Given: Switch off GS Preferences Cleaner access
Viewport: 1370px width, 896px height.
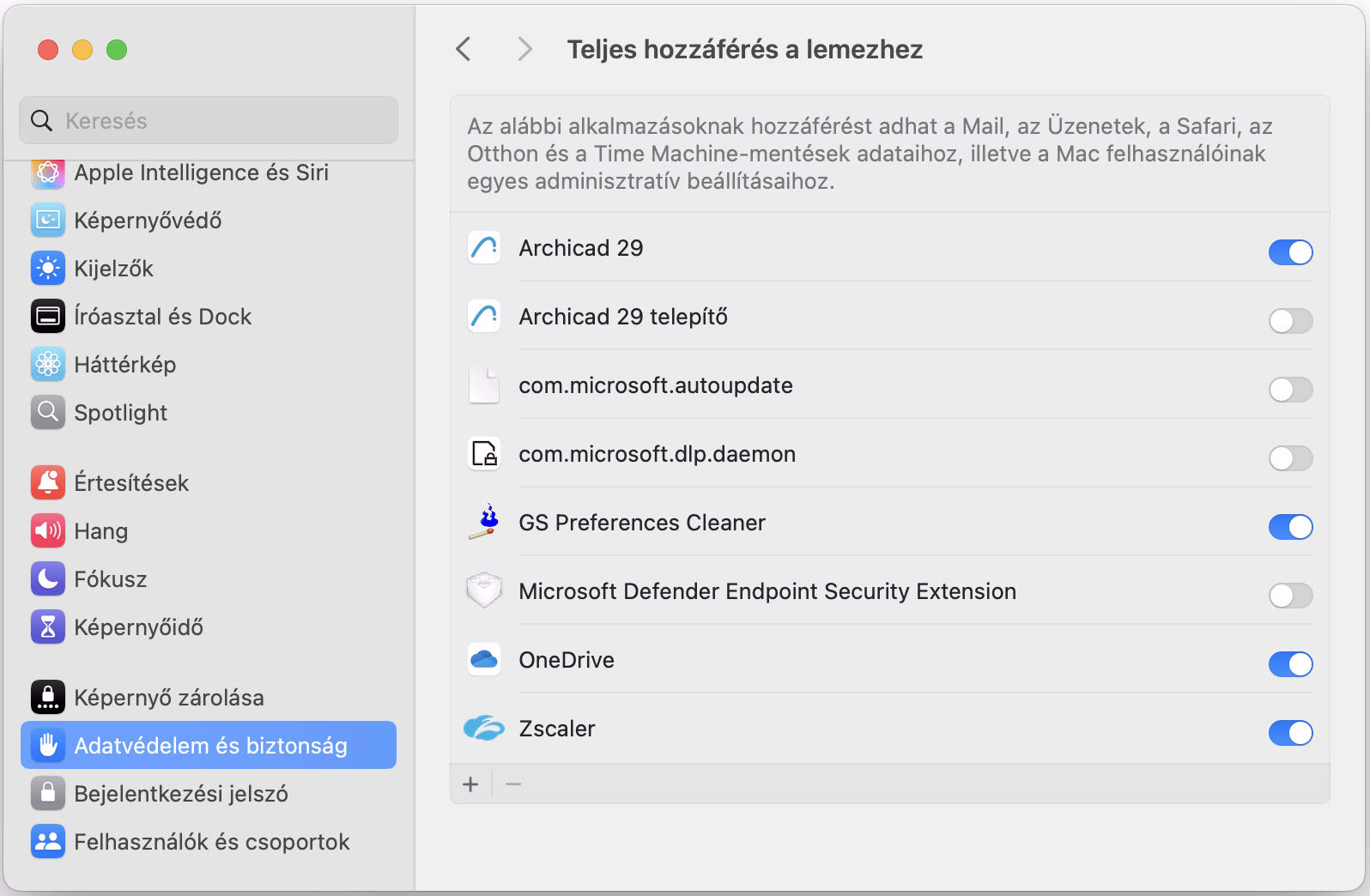Looking at the screenshot, I should click(1291, 527).
